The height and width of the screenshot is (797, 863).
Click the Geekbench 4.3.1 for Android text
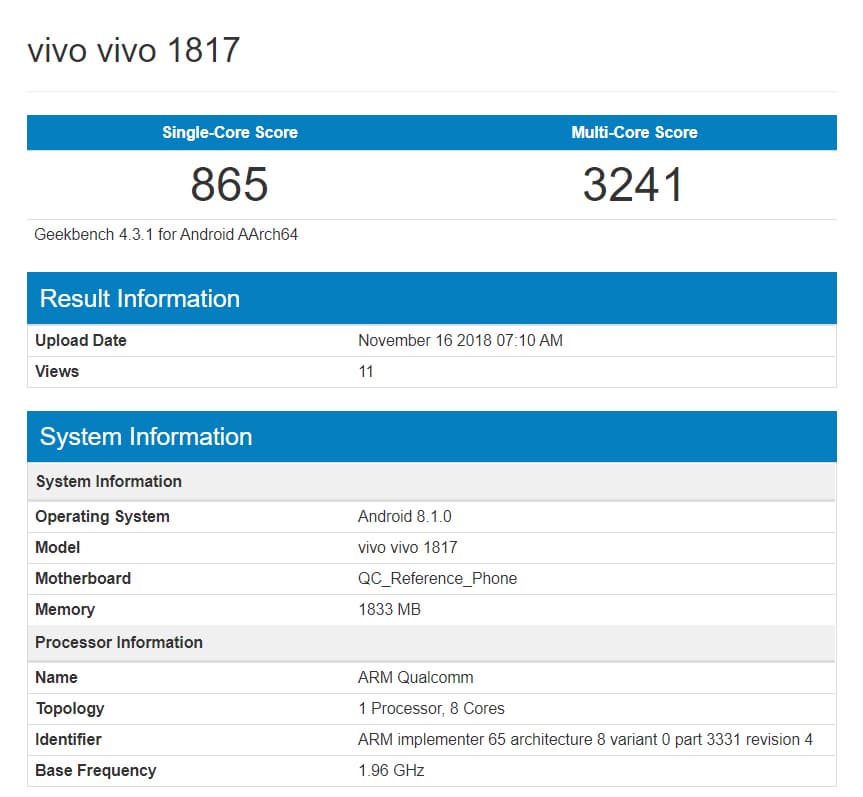[x=166, y=234]
